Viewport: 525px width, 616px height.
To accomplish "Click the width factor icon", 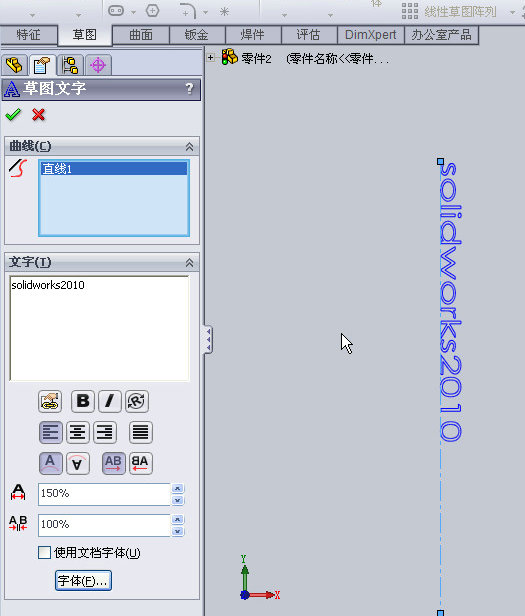I will pos(18,493).
